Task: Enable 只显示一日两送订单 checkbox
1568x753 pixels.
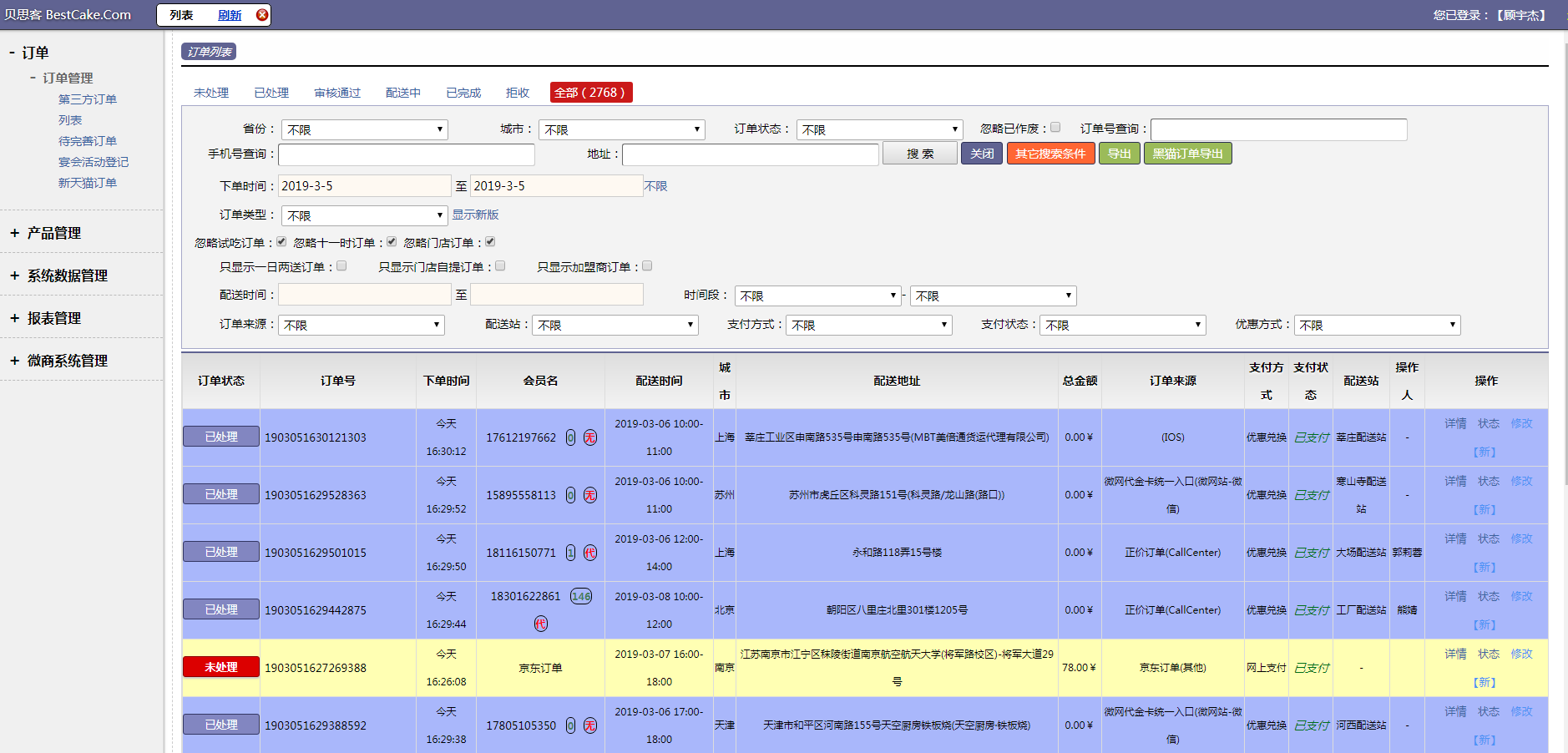Action: tap(341, 266)
